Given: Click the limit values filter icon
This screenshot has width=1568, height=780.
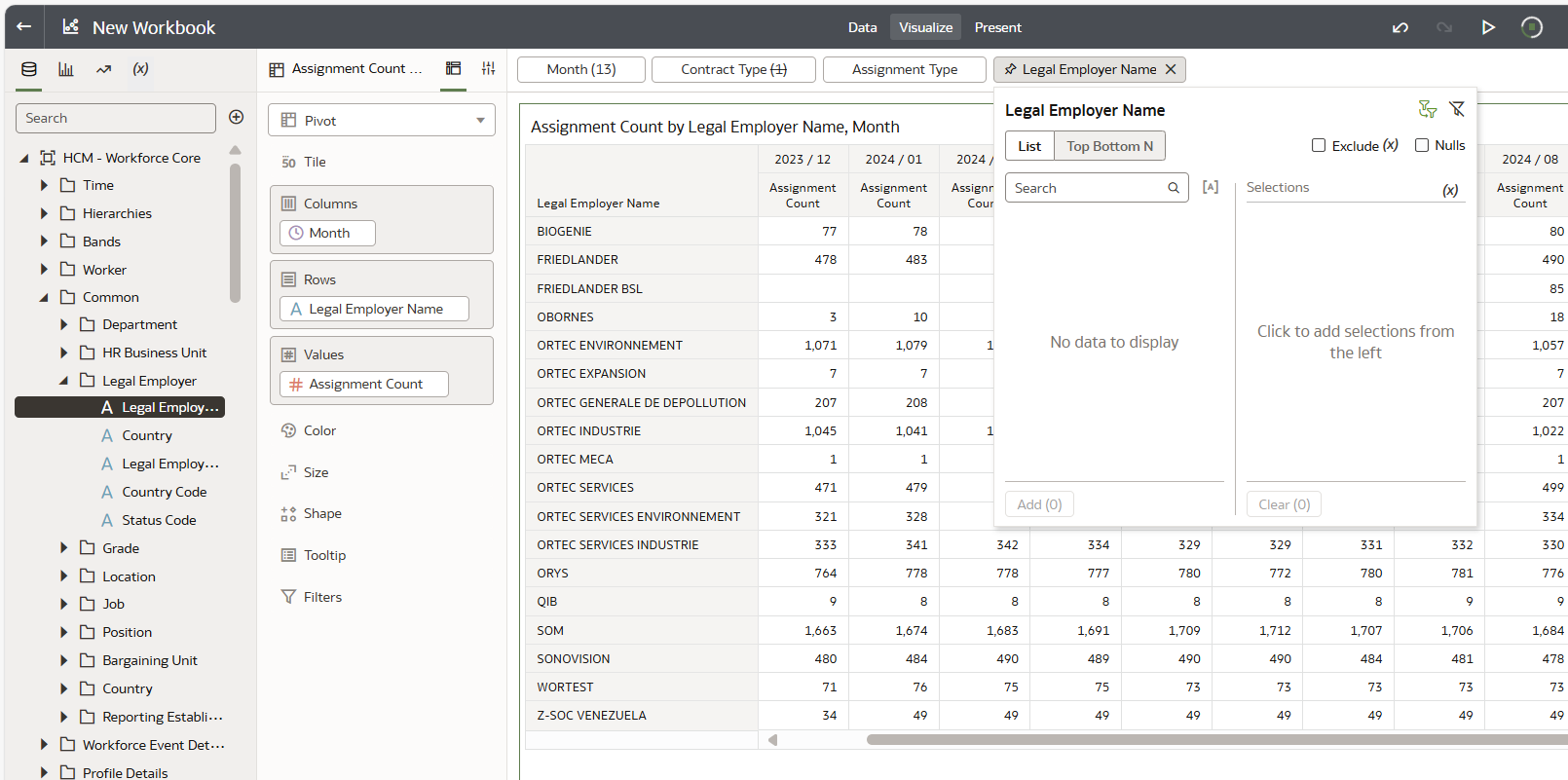Looking at the screenshot, I should click(x=1428, y=109).
